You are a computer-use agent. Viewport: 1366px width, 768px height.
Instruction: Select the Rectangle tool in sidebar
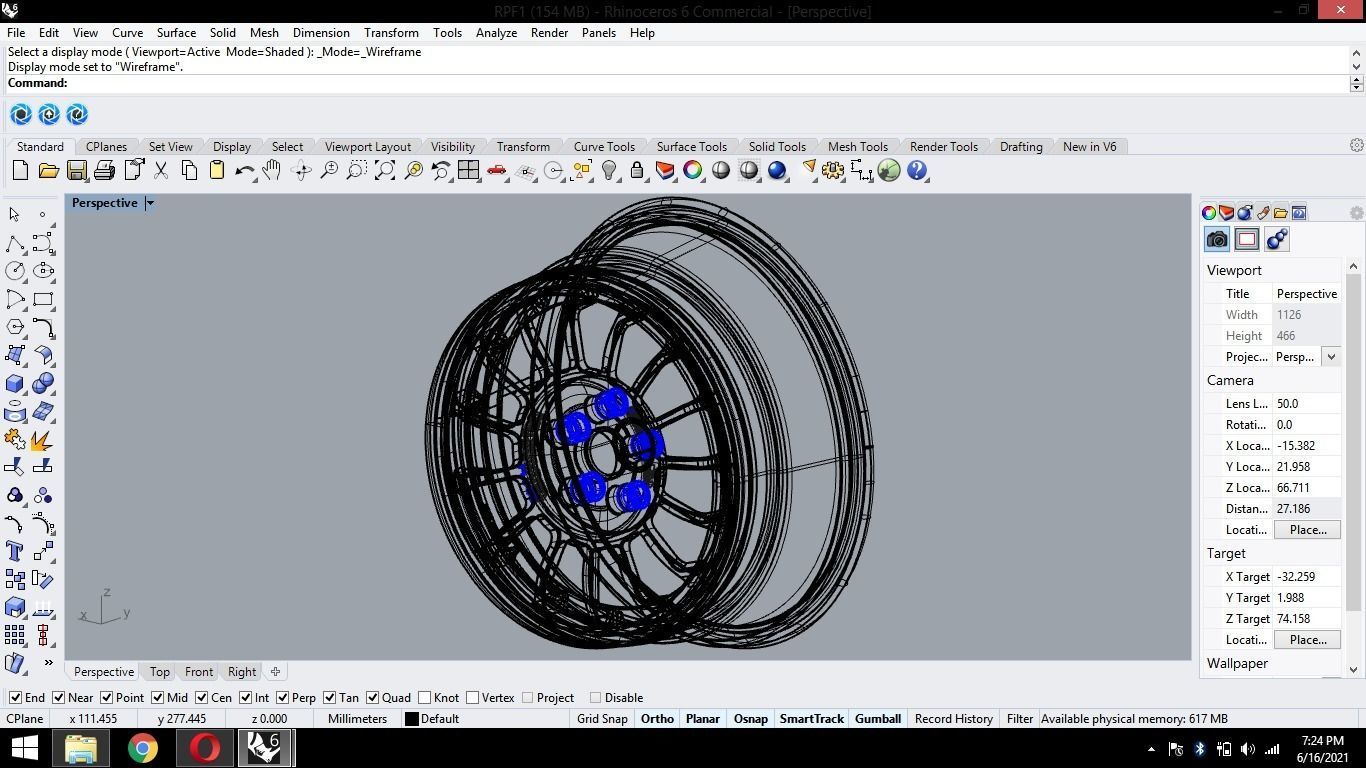43,299
